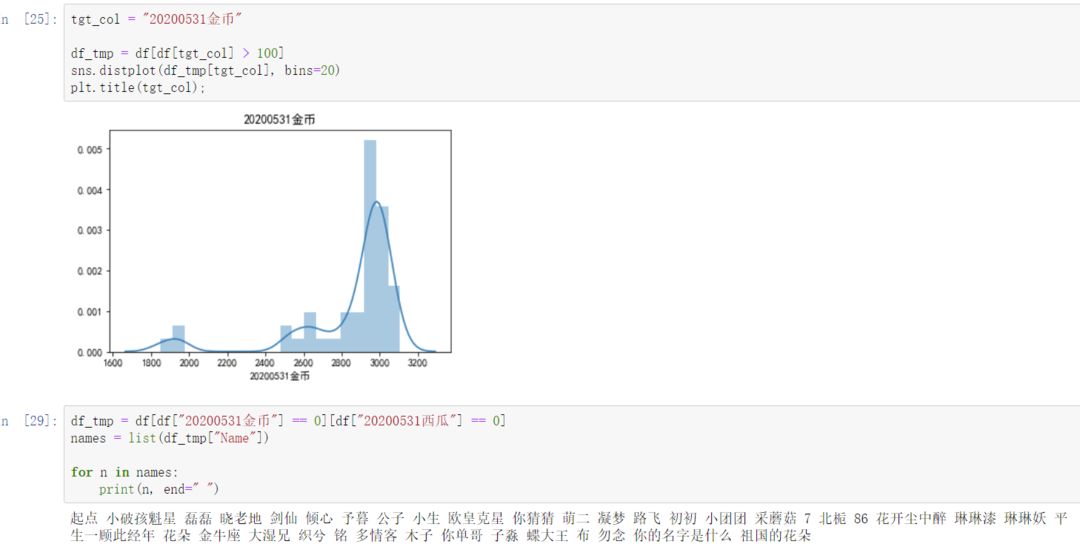The height and width of the screenshot is (544, 1080).
Task: Select the In [25] code cell prompt
Action: point(29,19)
